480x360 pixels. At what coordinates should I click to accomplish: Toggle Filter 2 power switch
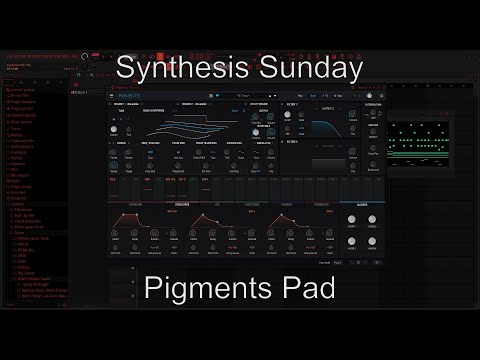(282, 142)
